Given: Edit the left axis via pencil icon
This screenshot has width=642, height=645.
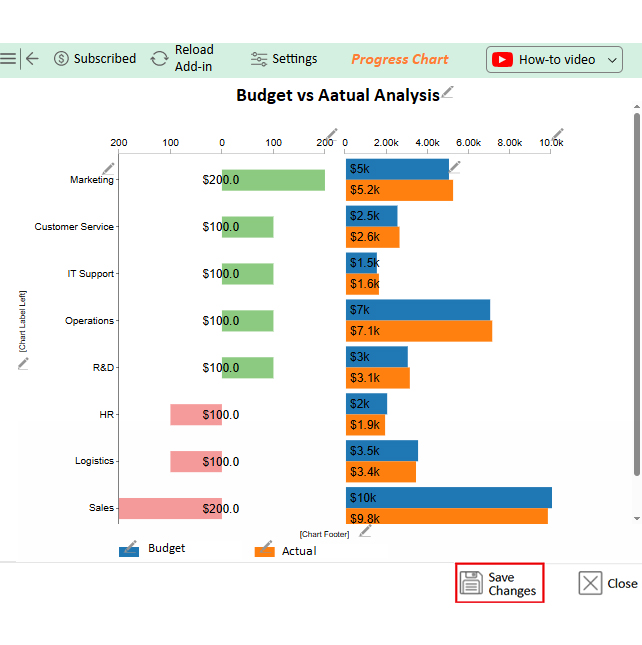Looking at the screenshot, I should [331, 134].
